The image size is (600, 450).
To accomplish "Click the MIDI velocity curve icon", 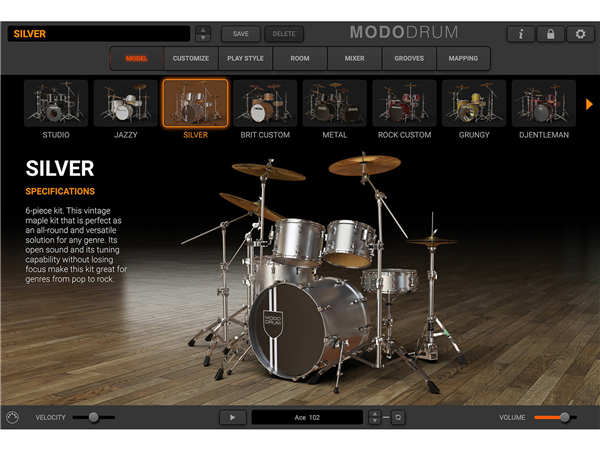I will point(13,417).
